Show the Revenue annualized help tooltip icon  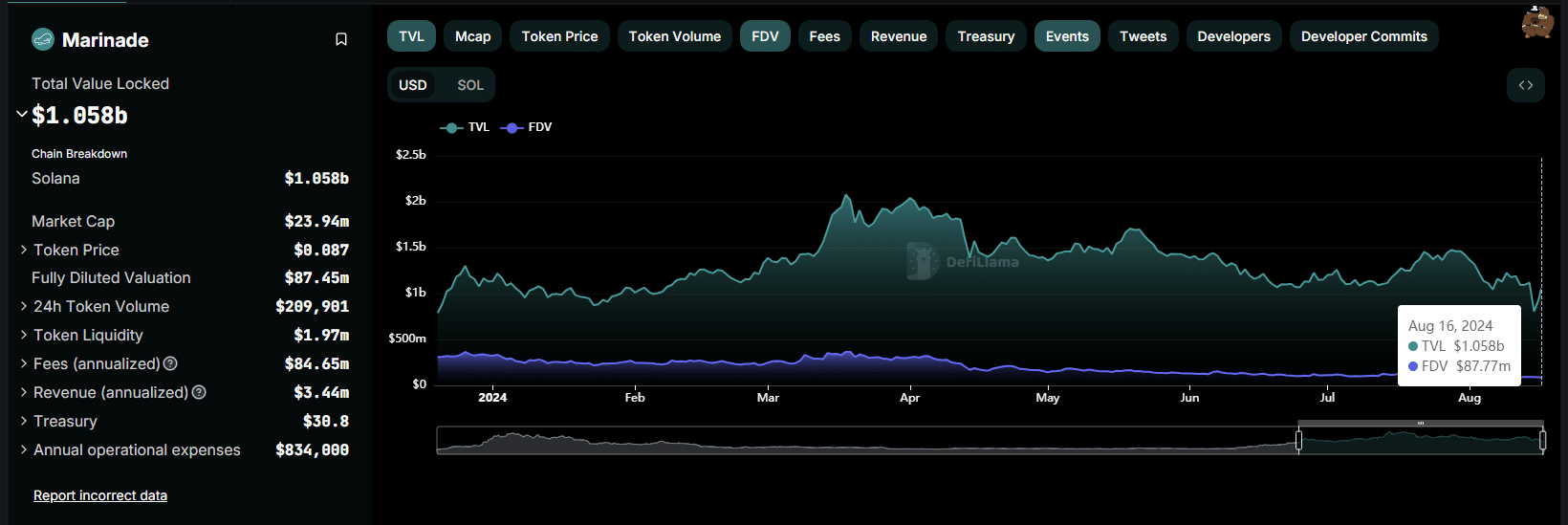[x=199, y=392]
